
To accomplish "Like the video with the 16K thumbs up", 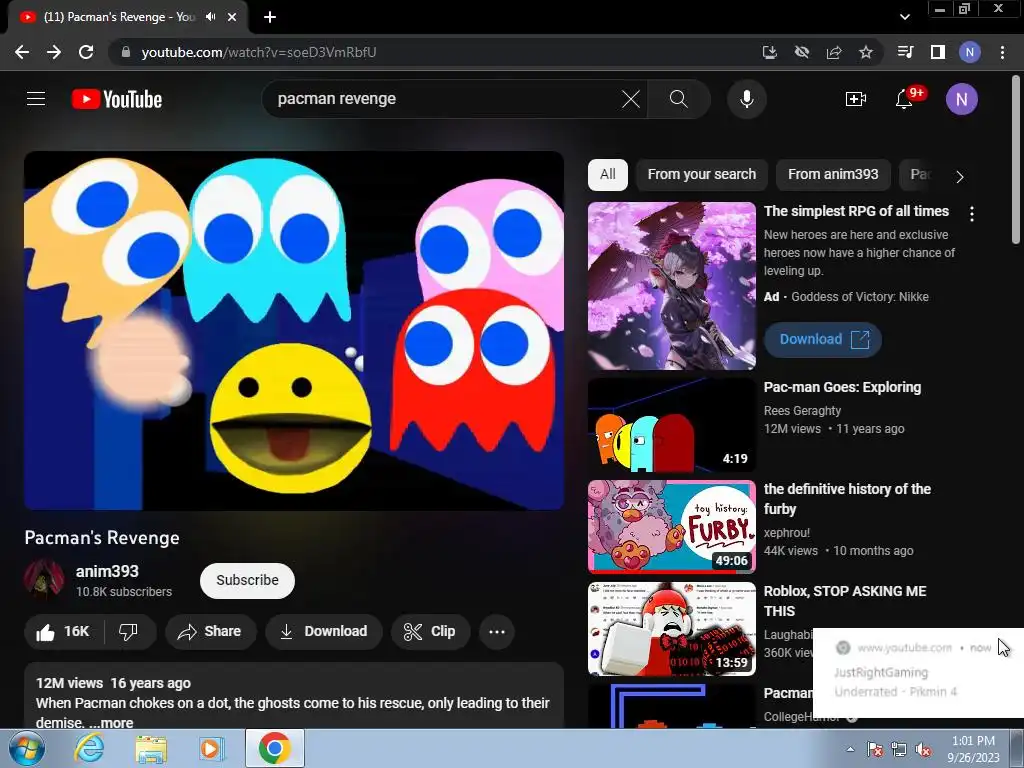I will click(x=63, y=632).
